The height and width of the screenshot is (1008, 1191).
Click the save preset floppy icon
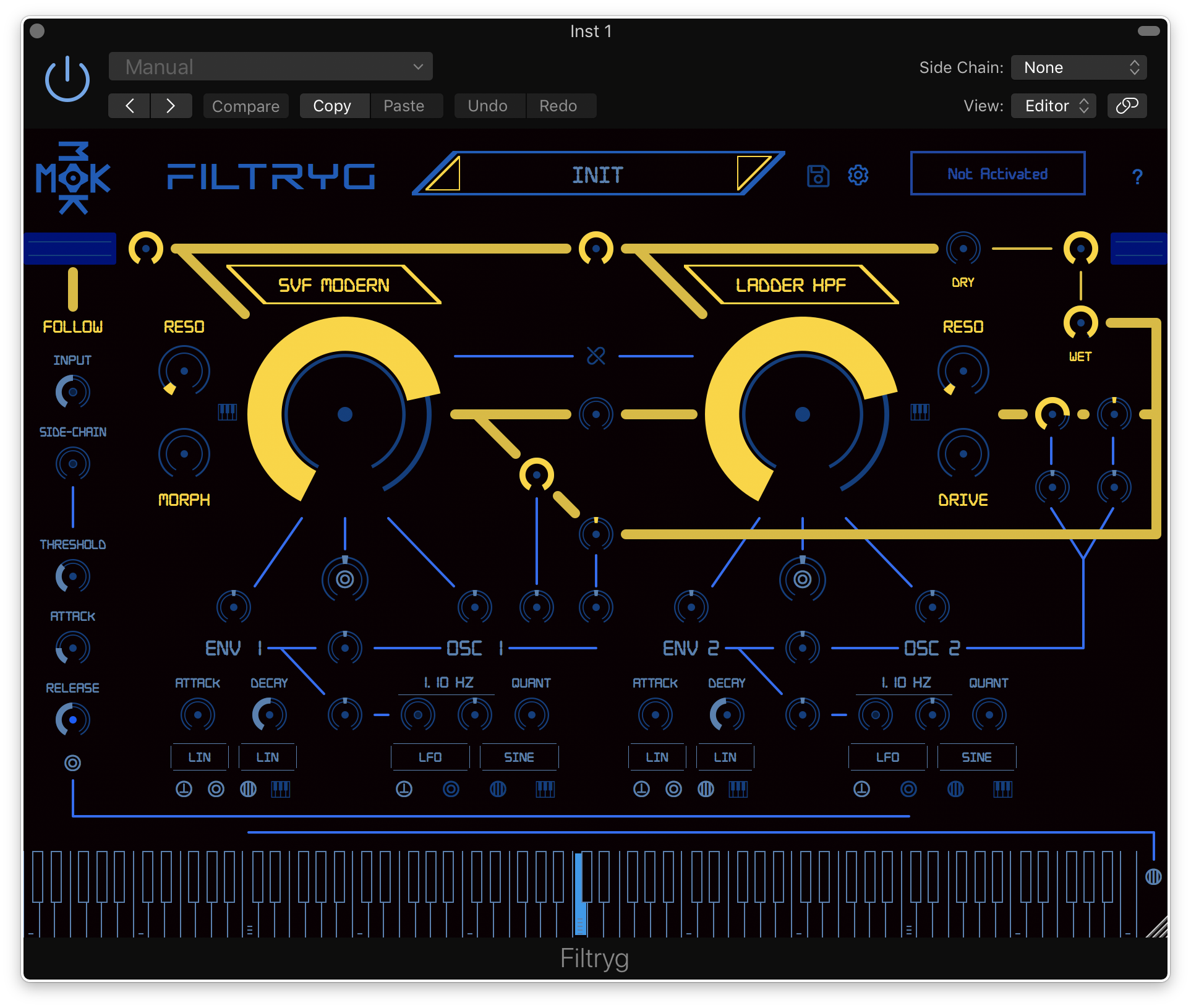[817, 176]
